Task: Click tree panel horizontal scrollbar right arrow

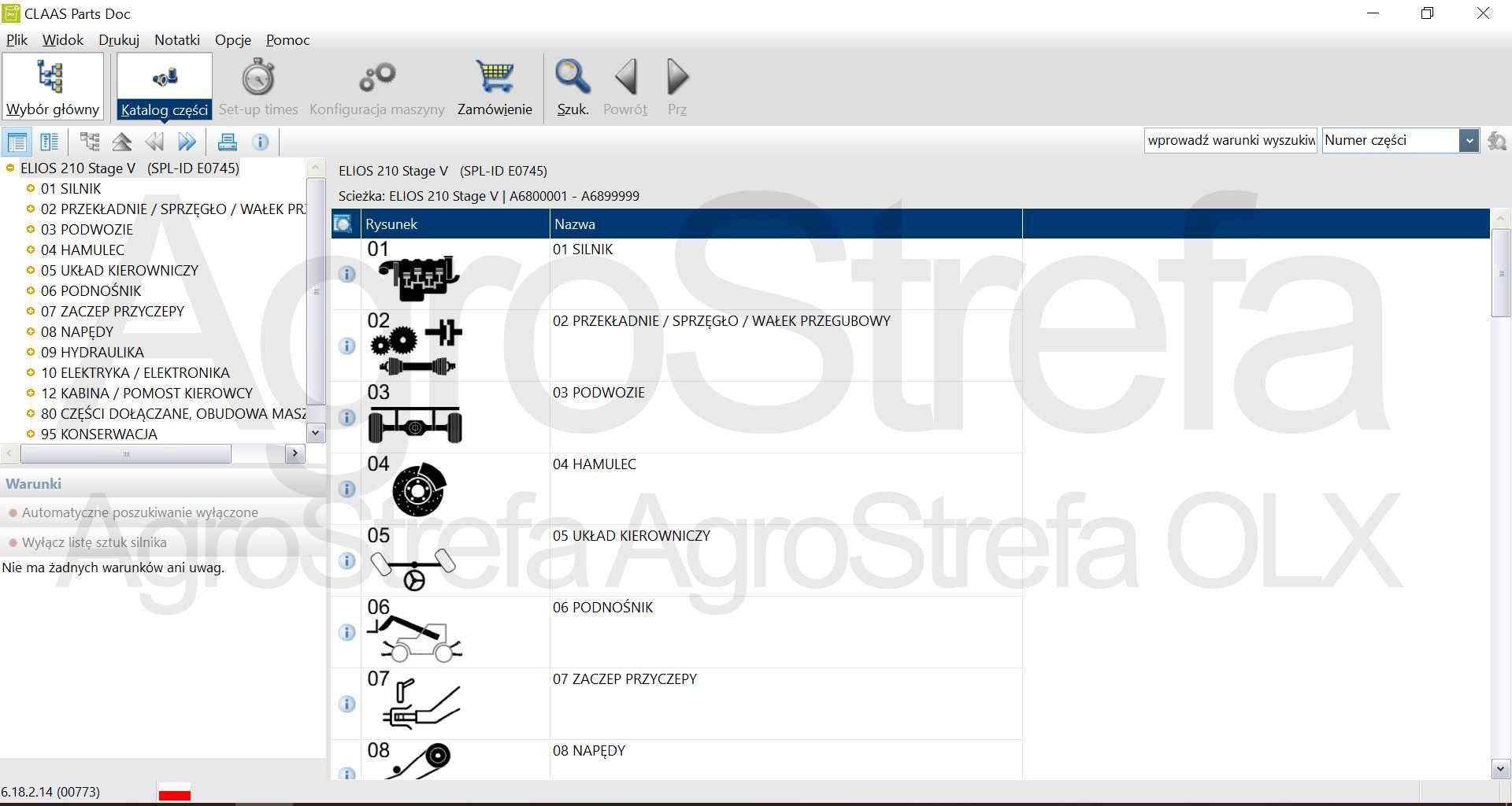Action: 295,453
